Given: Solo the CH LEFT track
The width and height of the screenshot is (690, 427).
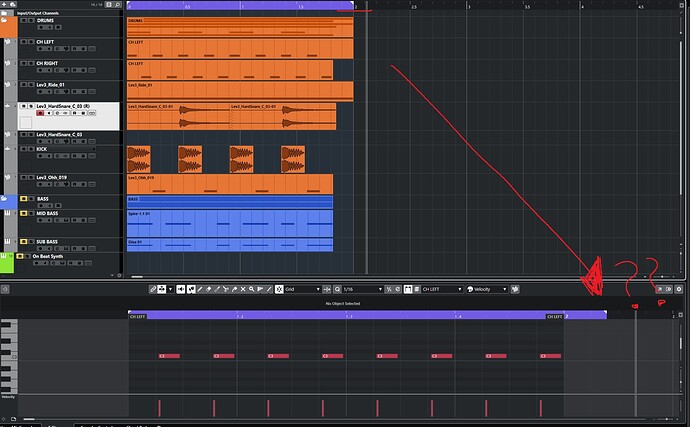Looking at the screenshot, I should [31, 41].
